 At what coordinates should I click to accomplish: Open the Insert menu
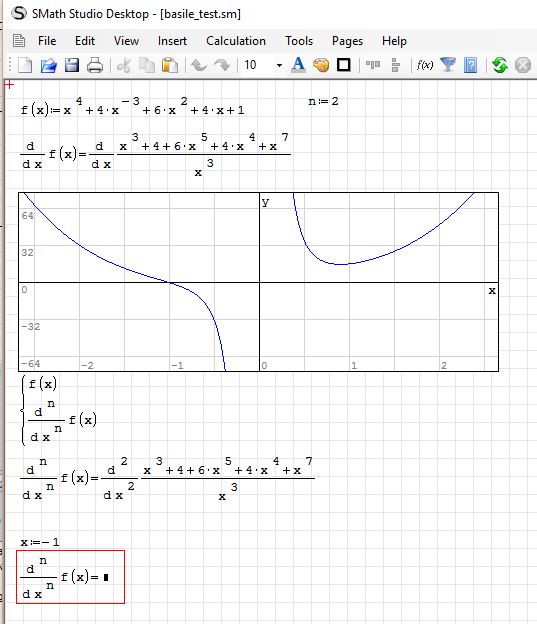coord(172,41)
